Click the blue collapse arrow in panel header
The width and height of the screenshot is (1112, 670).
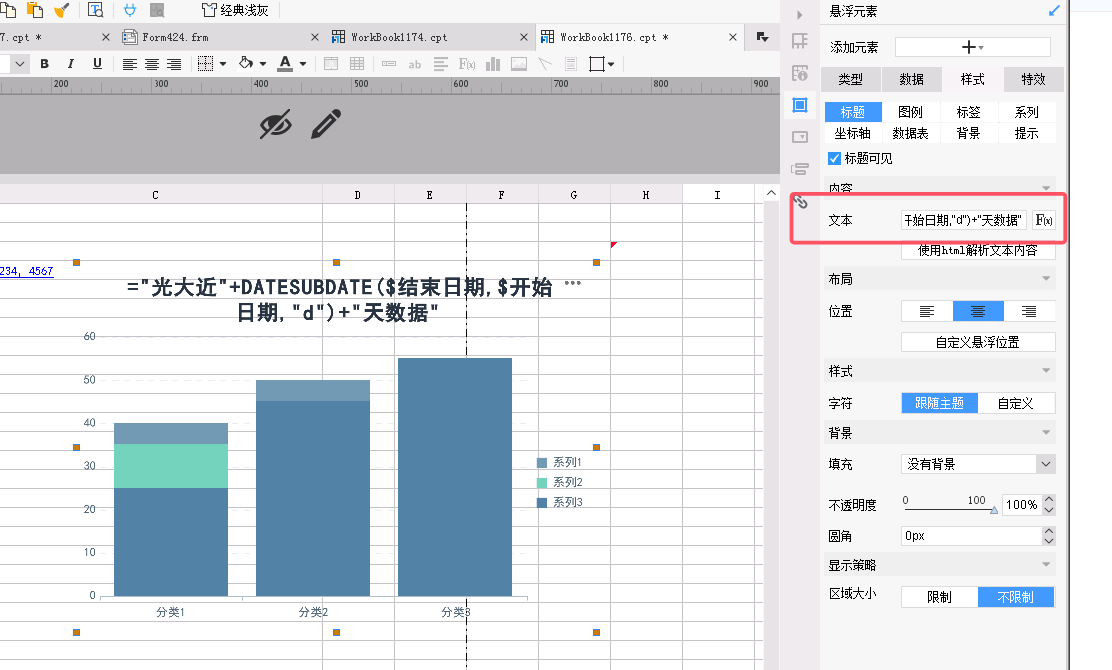point(1054,11)
